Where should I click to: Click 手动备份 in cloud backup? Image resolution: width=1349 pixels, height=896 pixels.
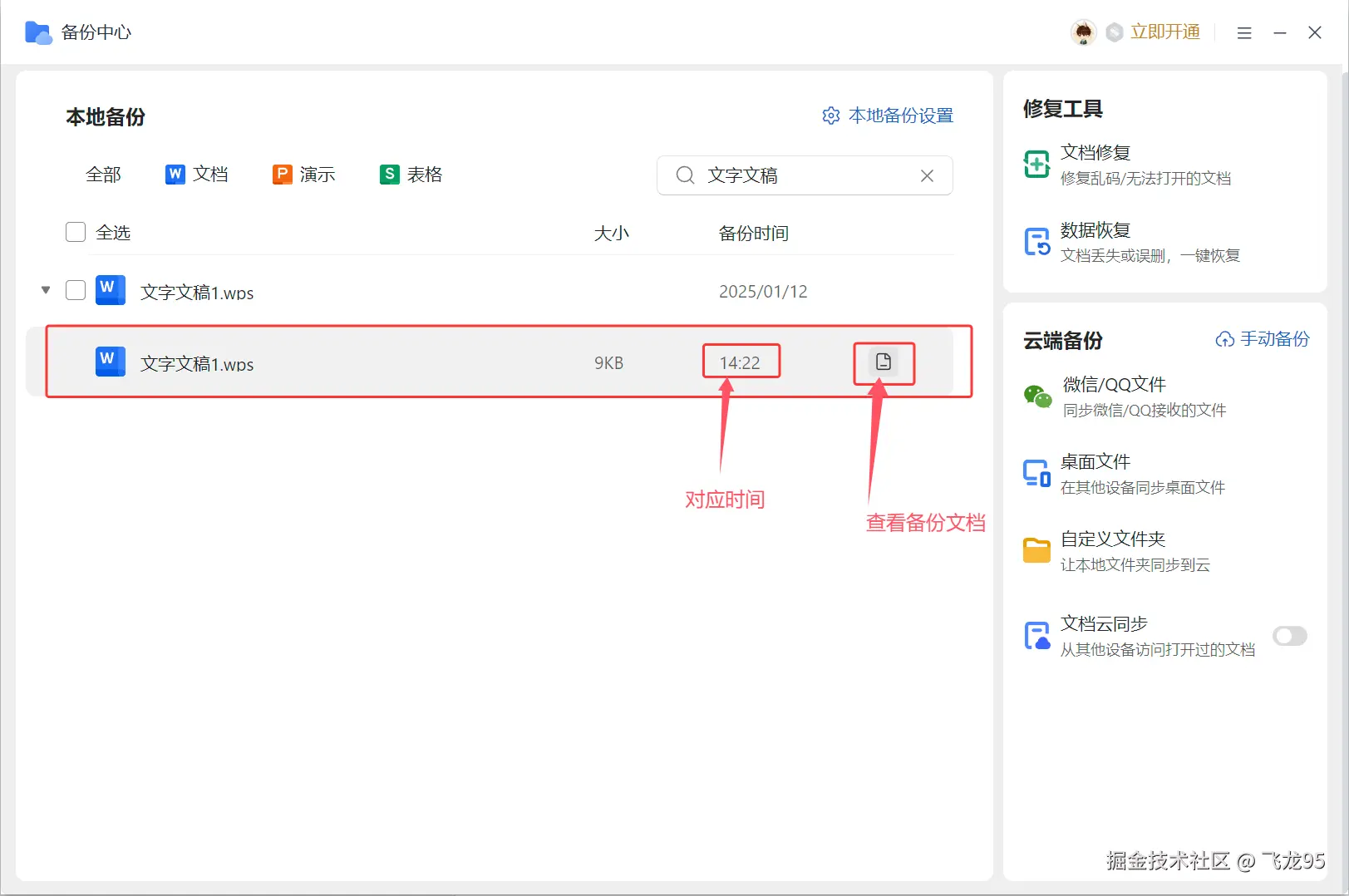coord(1263,339)
